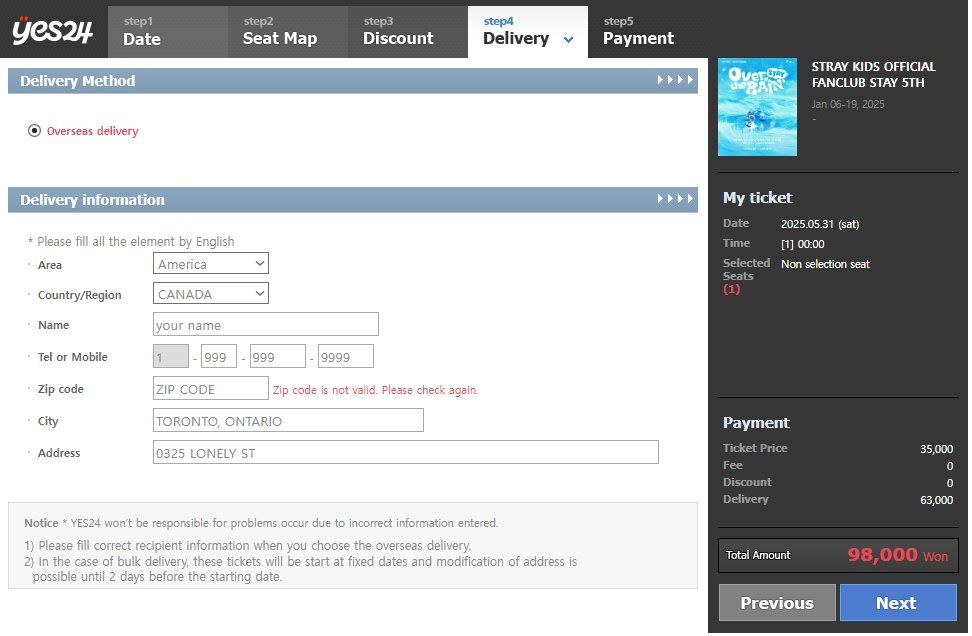Viewport: 972px width, 636px height.
Task: Click the Payment heading in sidebar
Action: point(756,423)
